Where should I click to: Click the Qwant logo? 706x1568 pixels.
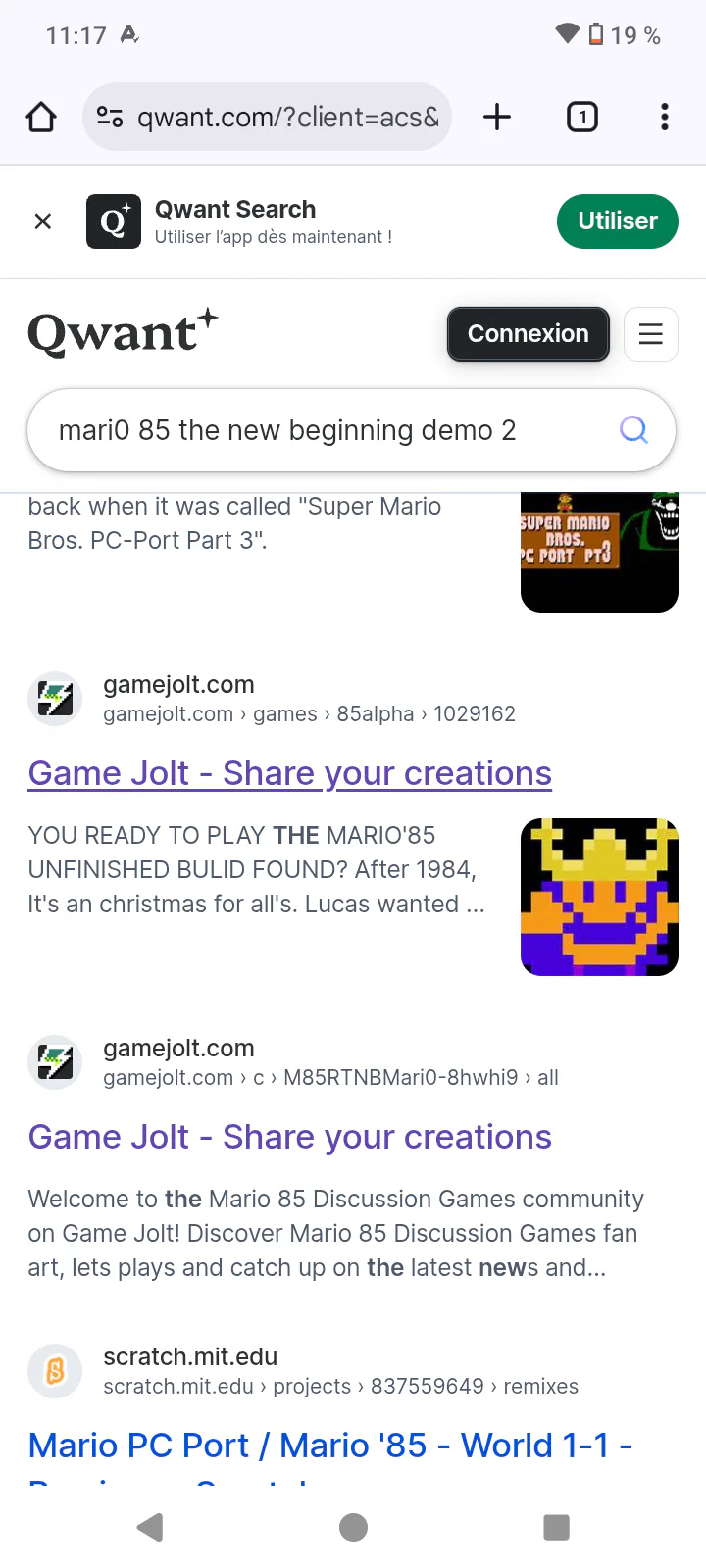click(x=123, y=333)
